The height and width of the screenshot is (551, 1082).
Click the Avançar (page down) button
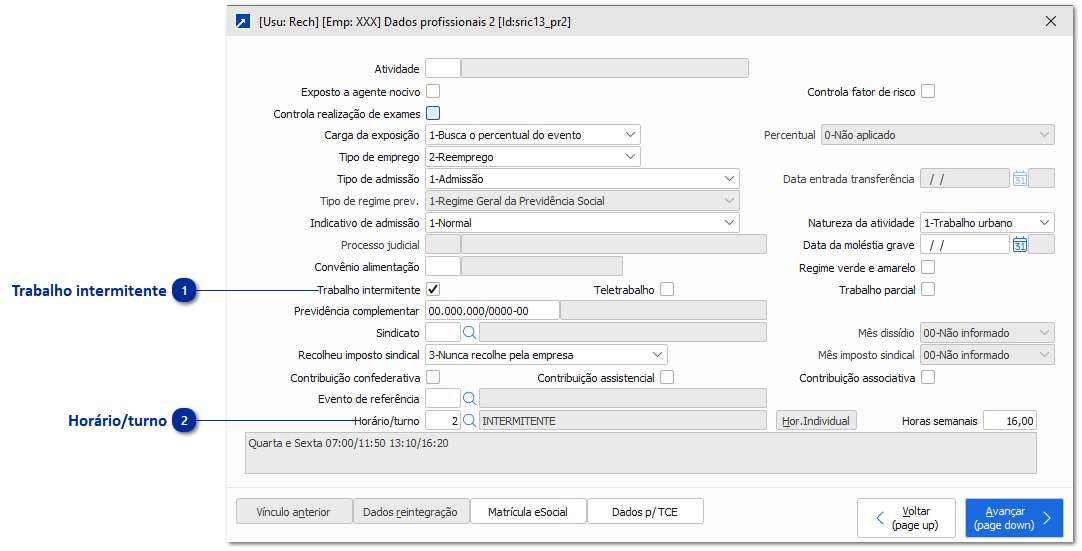tap(1013, 518)
